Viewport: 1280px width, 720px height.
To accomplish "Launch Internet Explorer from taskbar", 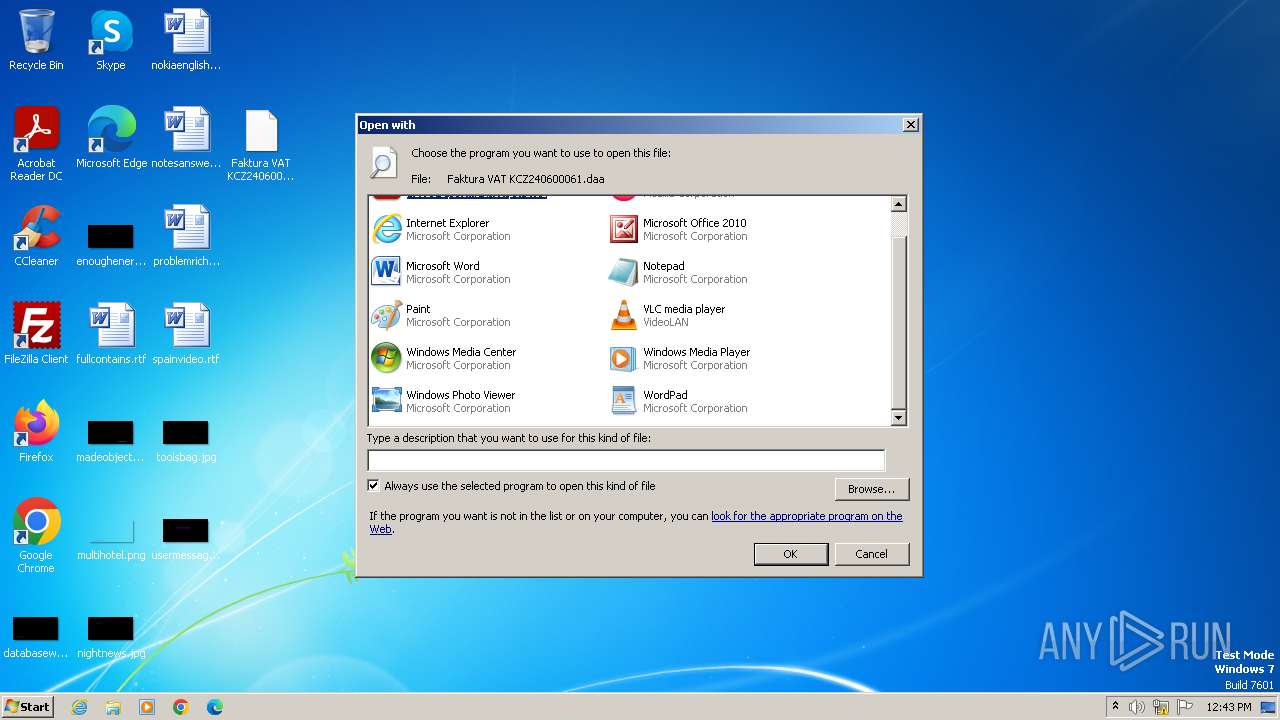I will point(80,707).
